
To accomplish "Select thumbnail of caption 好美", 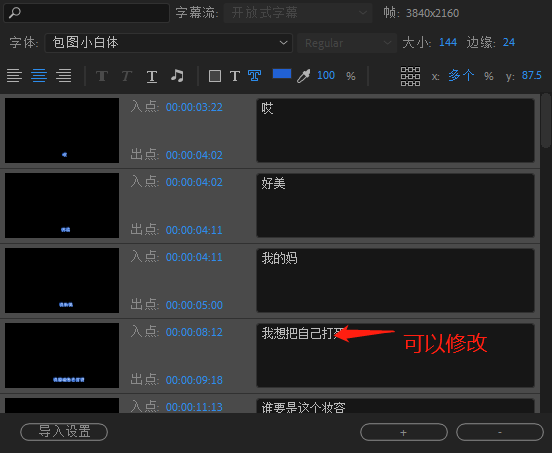I will coord(62,205).
